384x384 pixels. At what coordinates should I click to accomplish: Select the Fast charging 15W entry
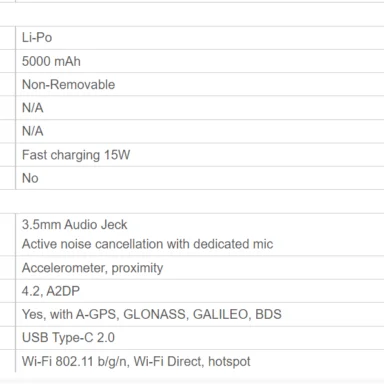[x=76, y=155]
